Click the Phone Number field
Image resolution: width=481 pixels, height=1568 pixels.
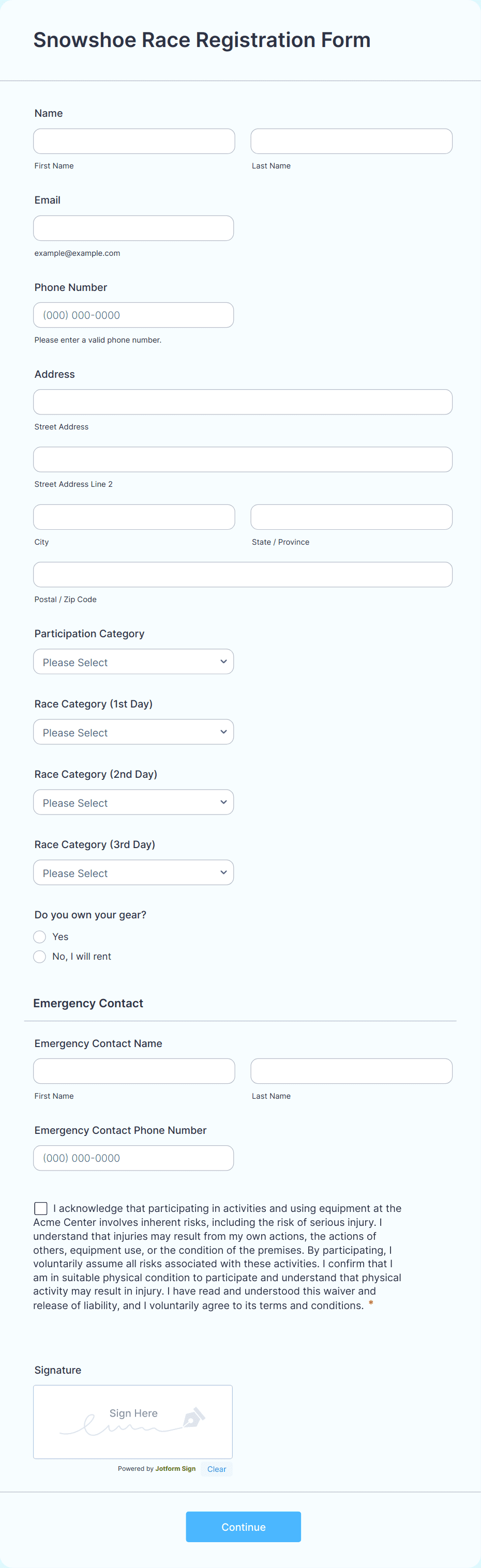click(133, 315)
